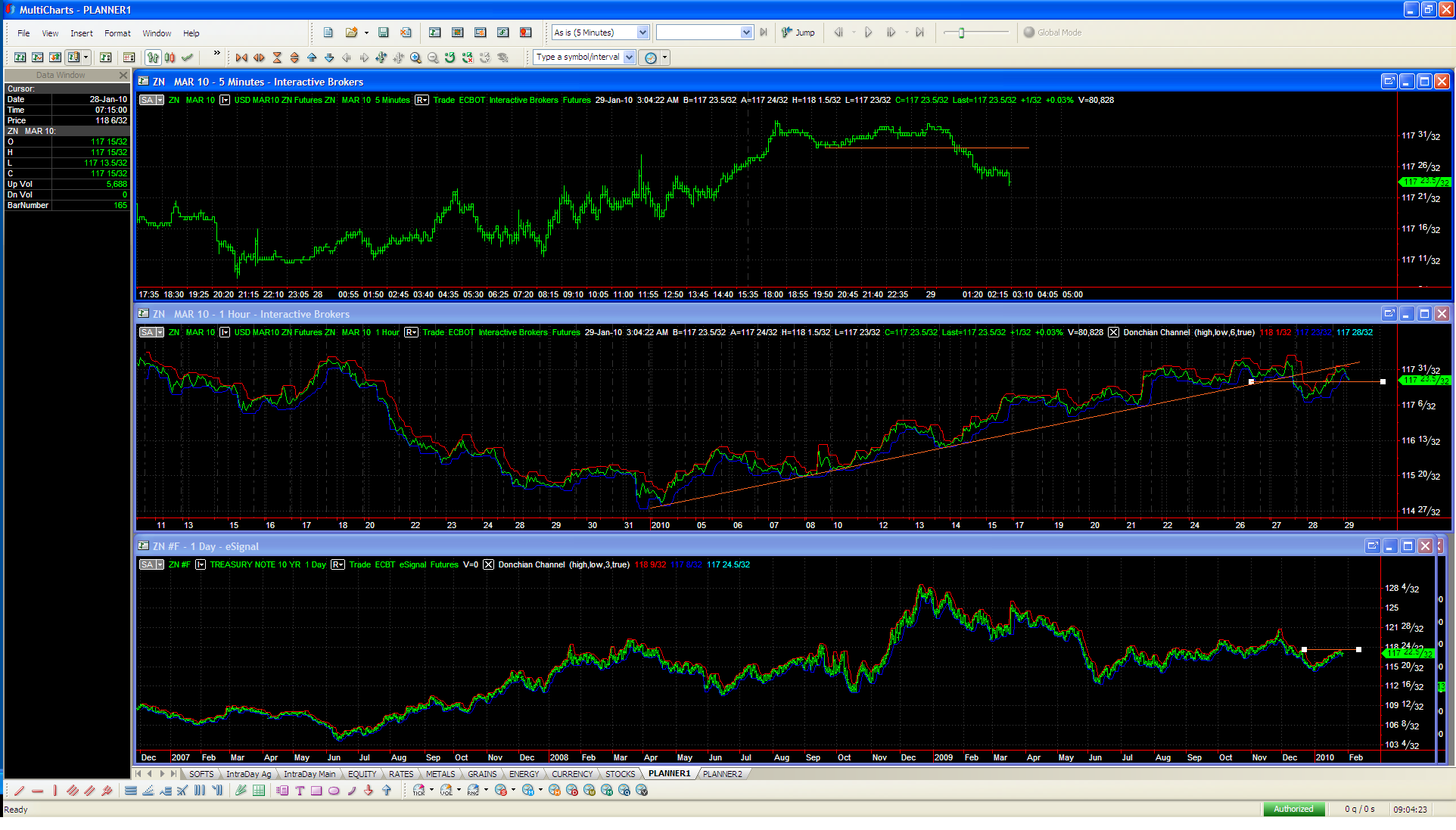Select the red Arrow Down drawing tool
The width and height of the screenshot is (1456, 830).
point(369,791)
